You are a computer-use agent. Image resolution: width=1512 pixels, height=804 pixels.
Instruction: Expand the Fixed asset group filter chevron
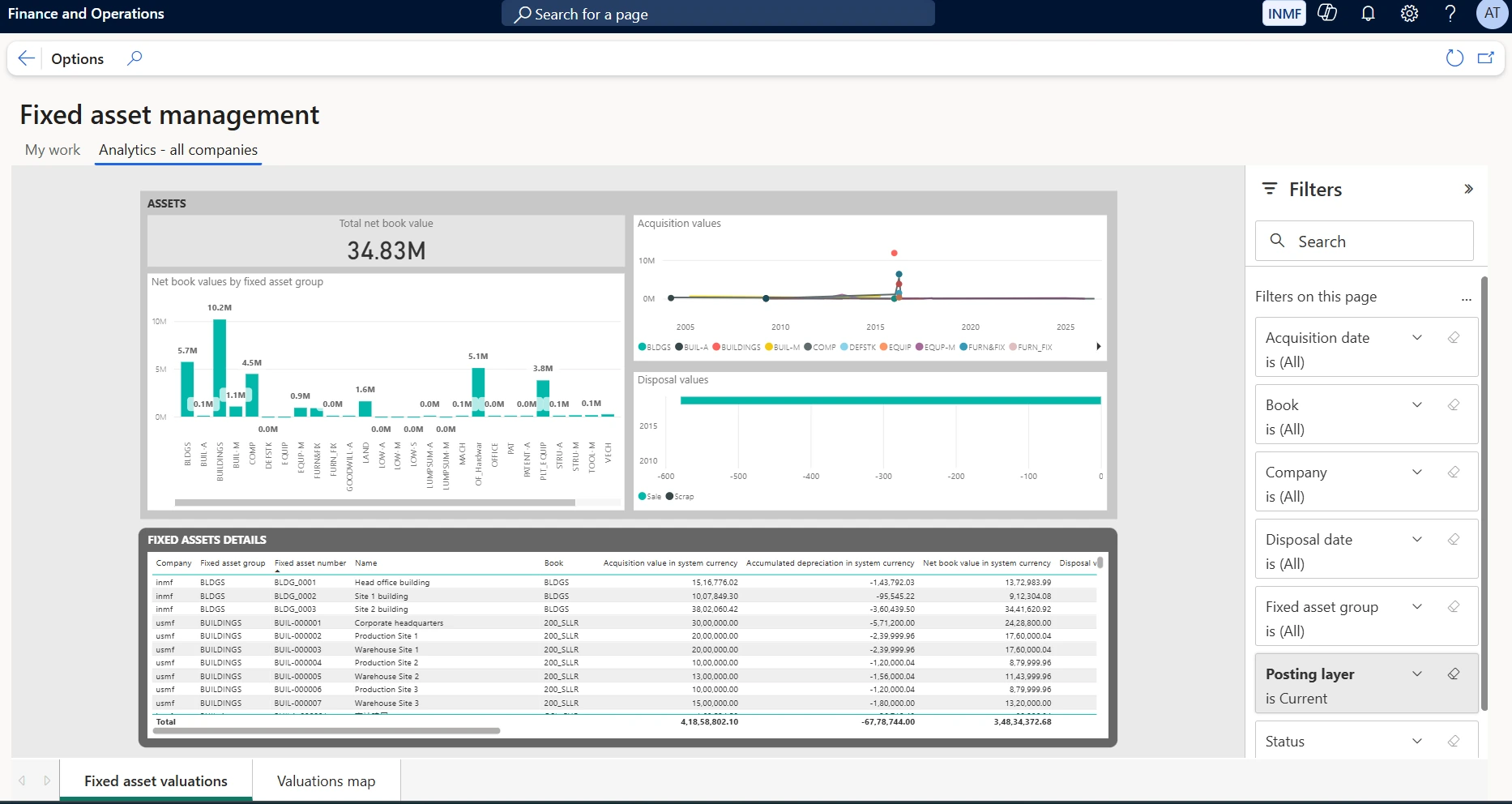(1417, 606)
